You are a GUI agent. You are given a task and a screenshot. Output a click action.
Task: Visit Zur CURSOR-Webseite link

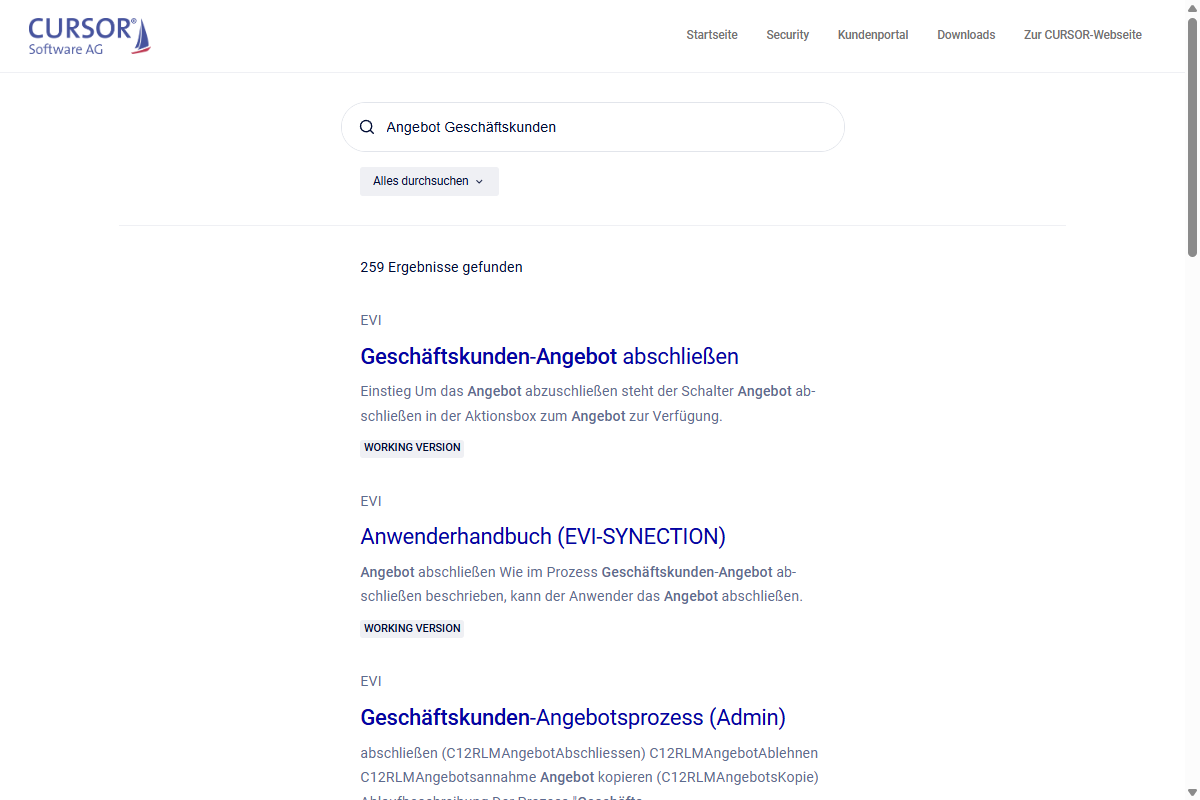coord(1082,35)
